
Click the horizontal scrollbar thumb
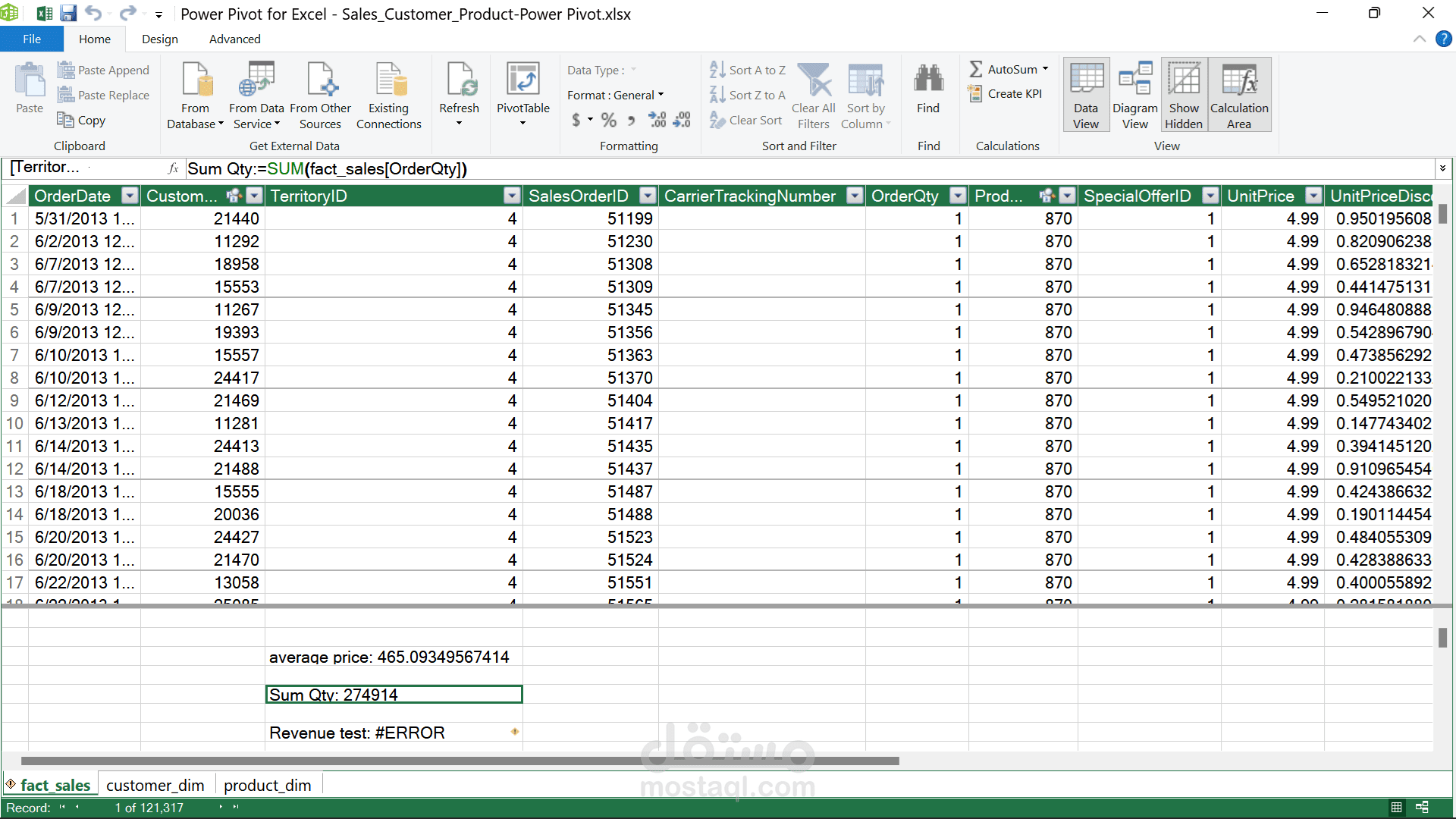[460, 761]
